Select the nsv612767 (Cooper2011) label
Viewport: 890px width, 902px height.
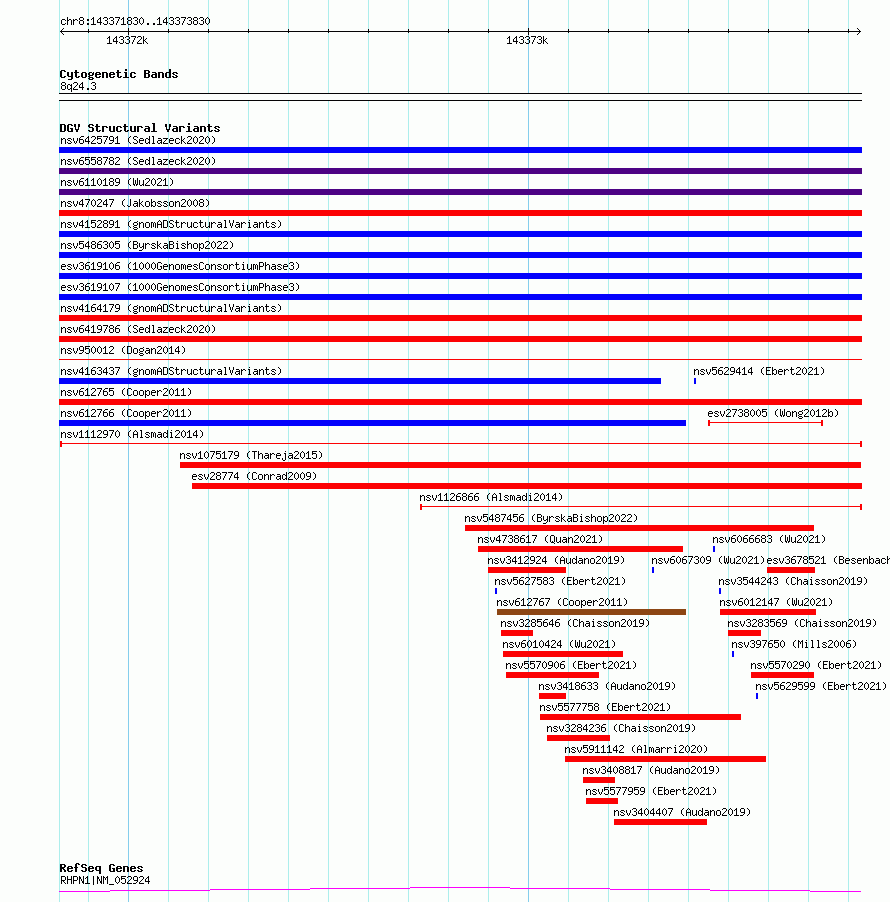click(562, 602)
